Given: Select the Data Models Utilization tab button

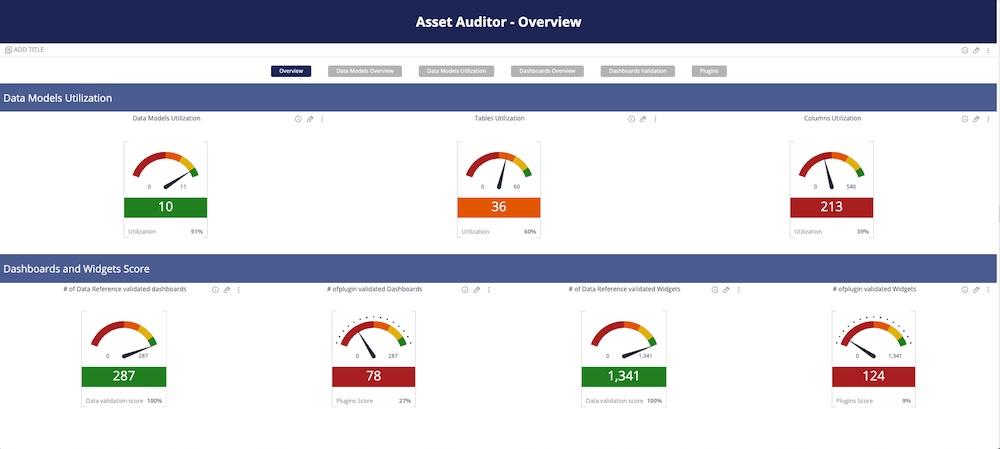Looking at the screenshot, I should [459, 71].
